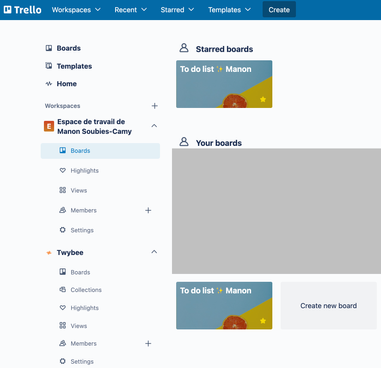Viewport: 381px width, 368px height.
Task: Click the Create button
Action: (279, 10)
